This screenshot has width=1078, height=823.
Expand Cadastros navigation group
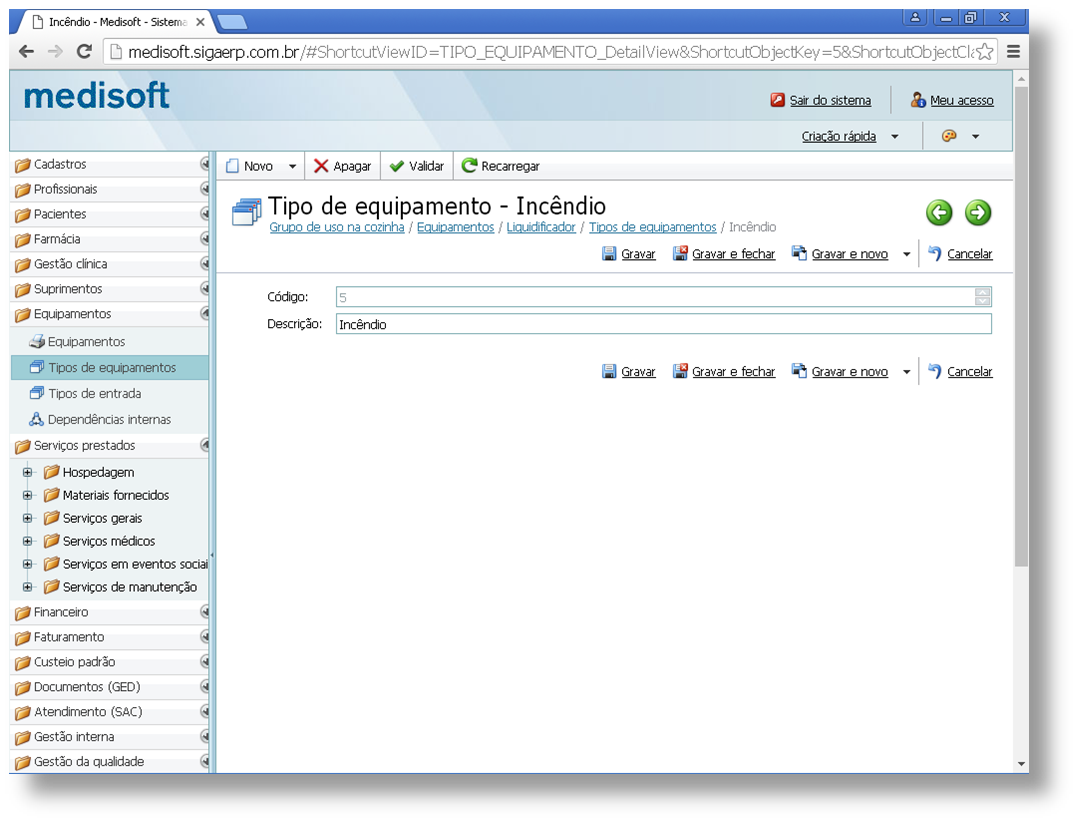coord(110,164)
